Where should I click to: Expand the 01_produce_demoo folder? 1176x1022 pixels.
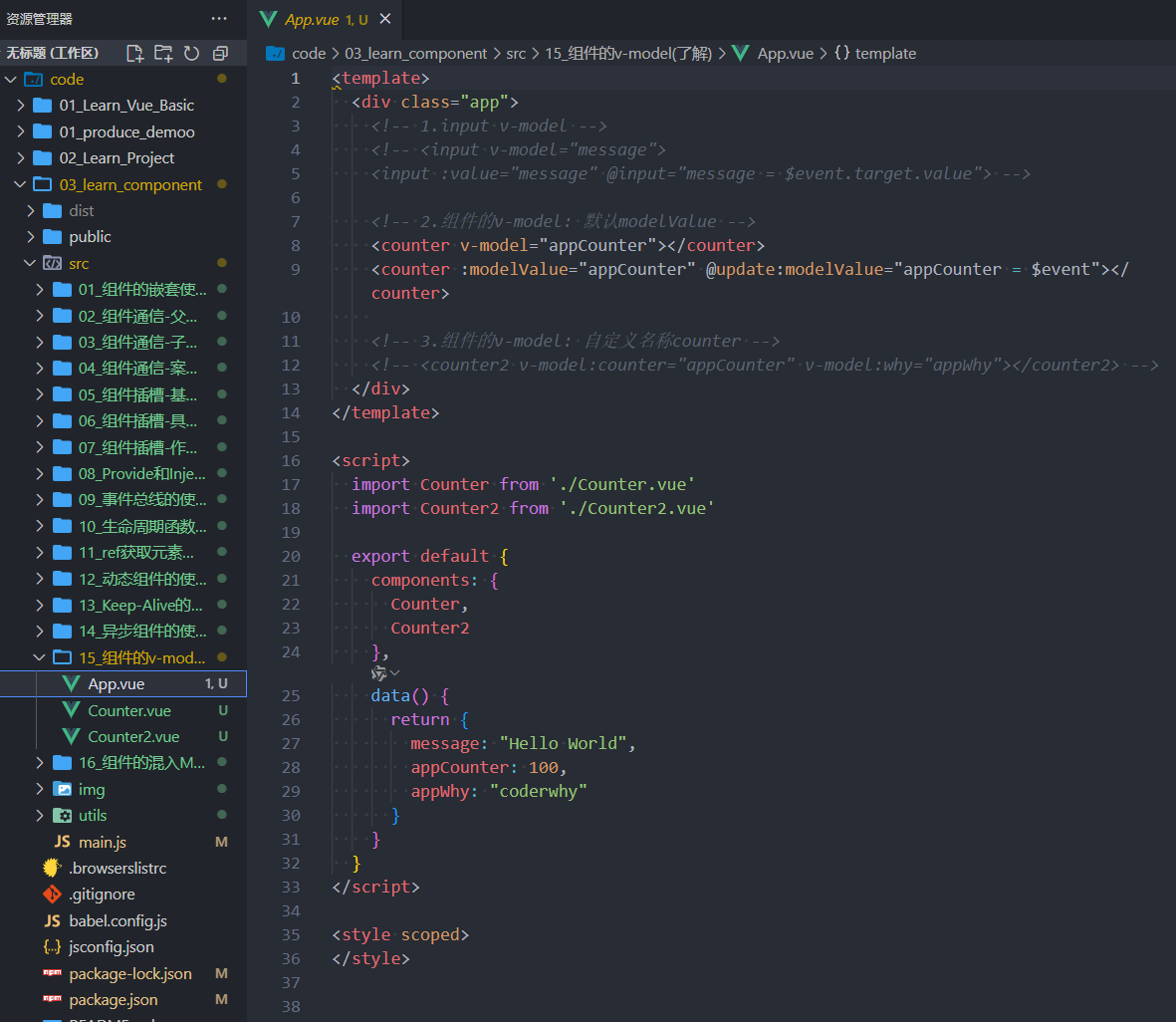pos(20,131)
